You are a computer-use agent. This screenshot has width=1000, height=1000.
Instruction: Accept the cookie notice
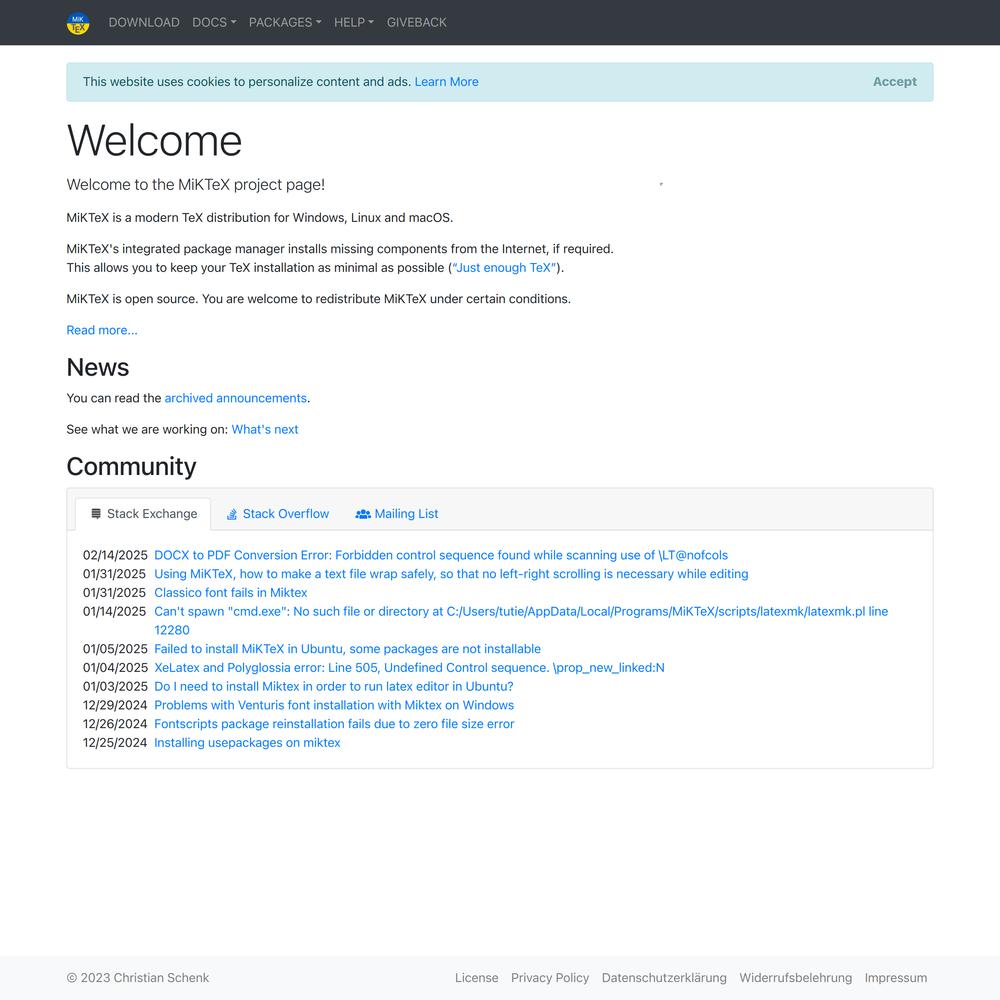pyautogui.click(x=894, y=82)
